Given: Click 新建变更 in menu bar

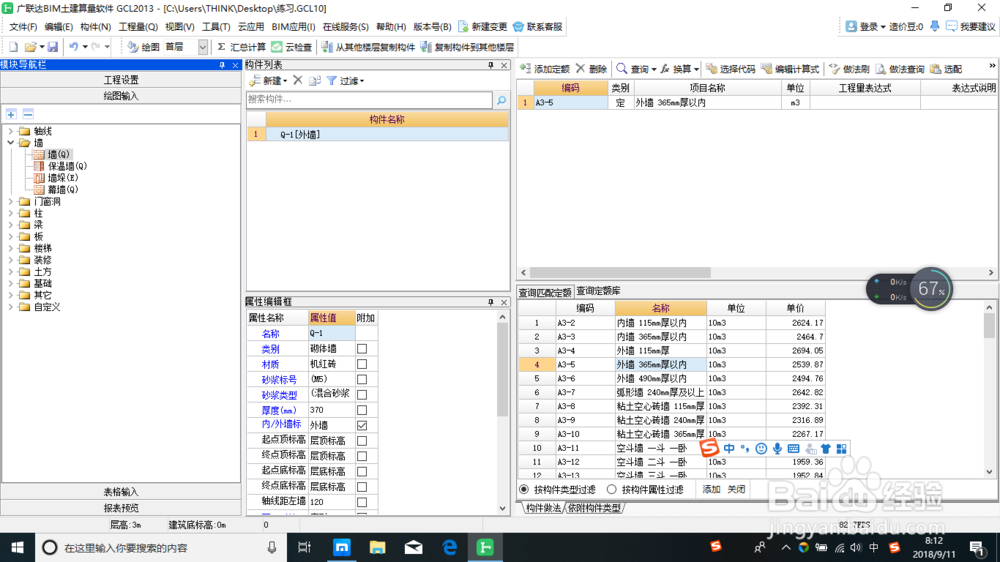Looking at the screenshot, I should 483,27.
